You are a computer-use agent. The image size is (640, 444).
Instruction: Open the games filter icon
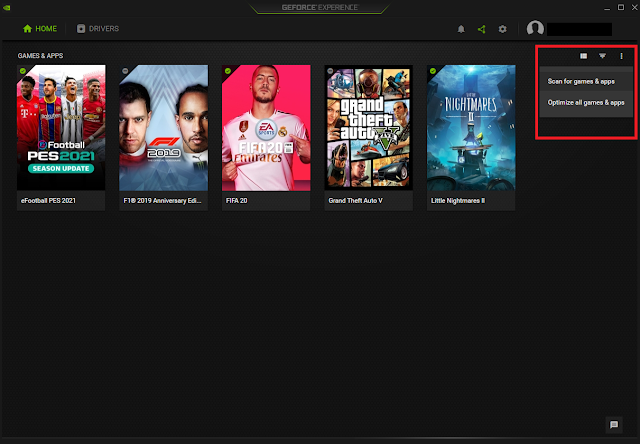tap(602, 56)
